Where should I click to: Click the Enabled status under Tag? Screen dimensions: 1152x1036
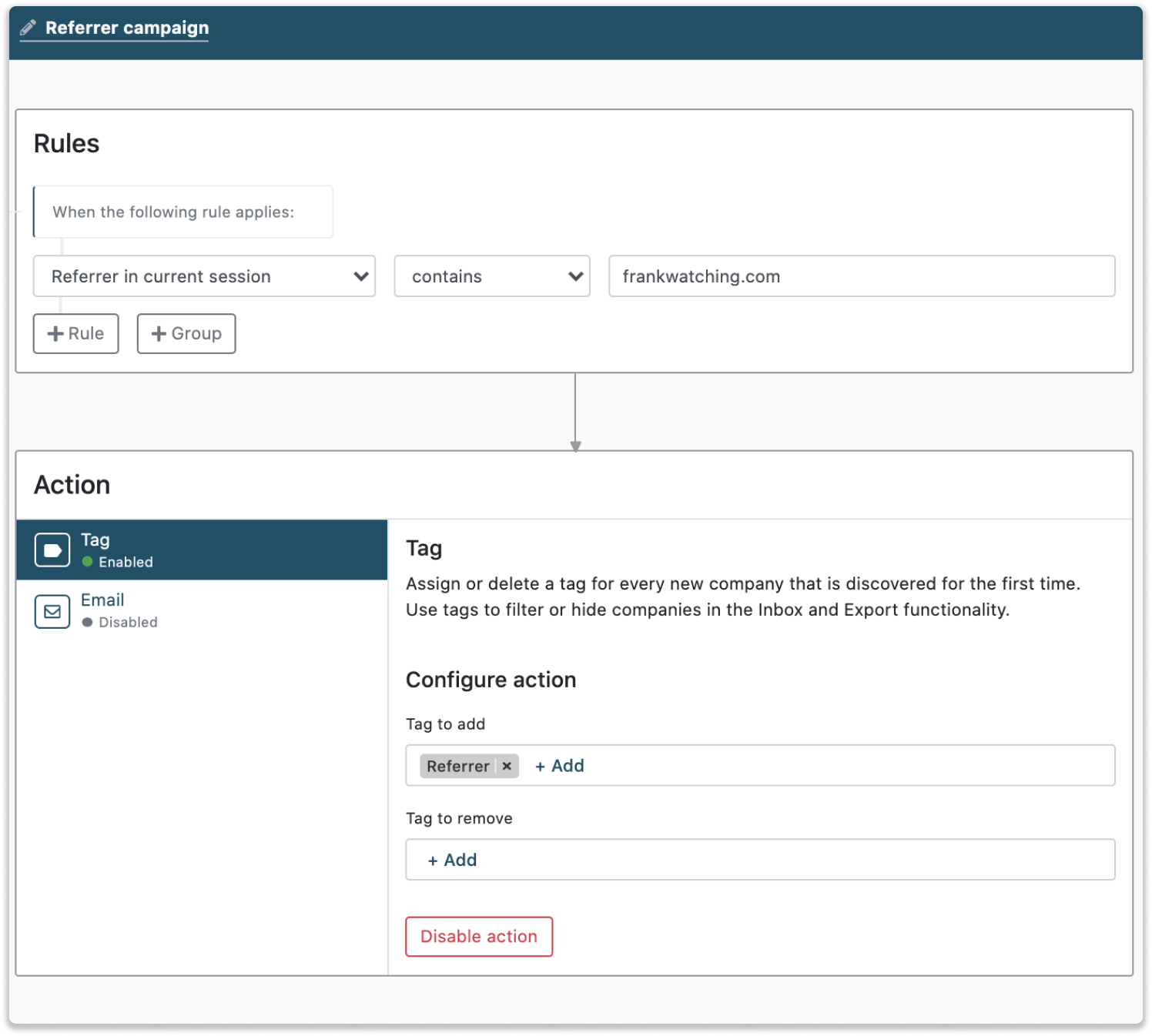(118, 562)
